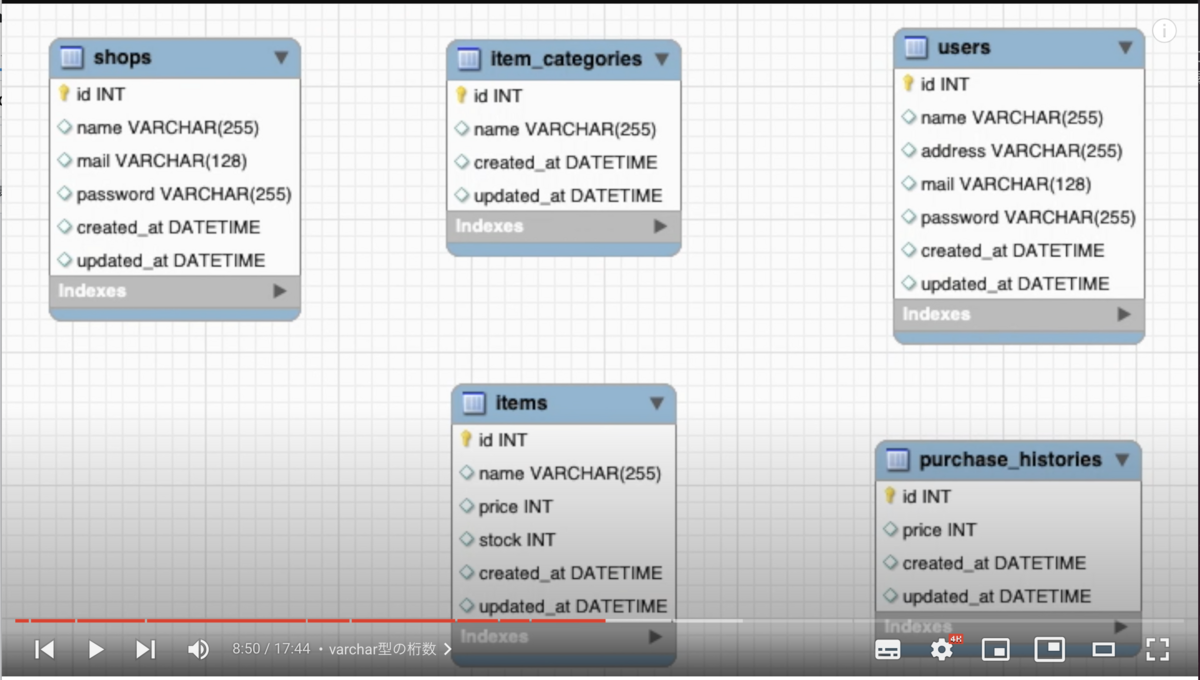Click the key icon on purchase_histories id
This screenshot has height=680, width=1200.
point(890,496)
